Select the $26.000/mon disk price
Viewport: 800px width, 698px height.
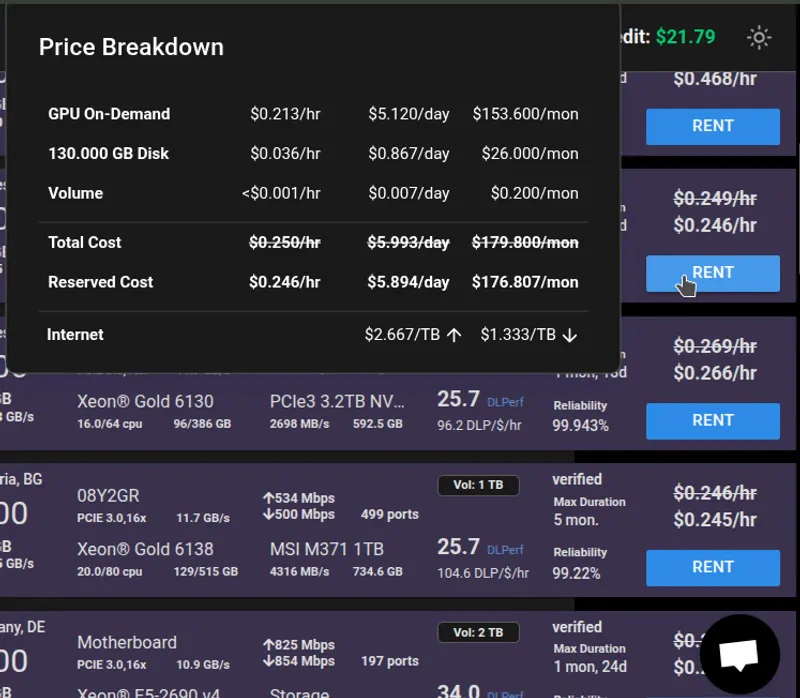[x=530, y=154]
